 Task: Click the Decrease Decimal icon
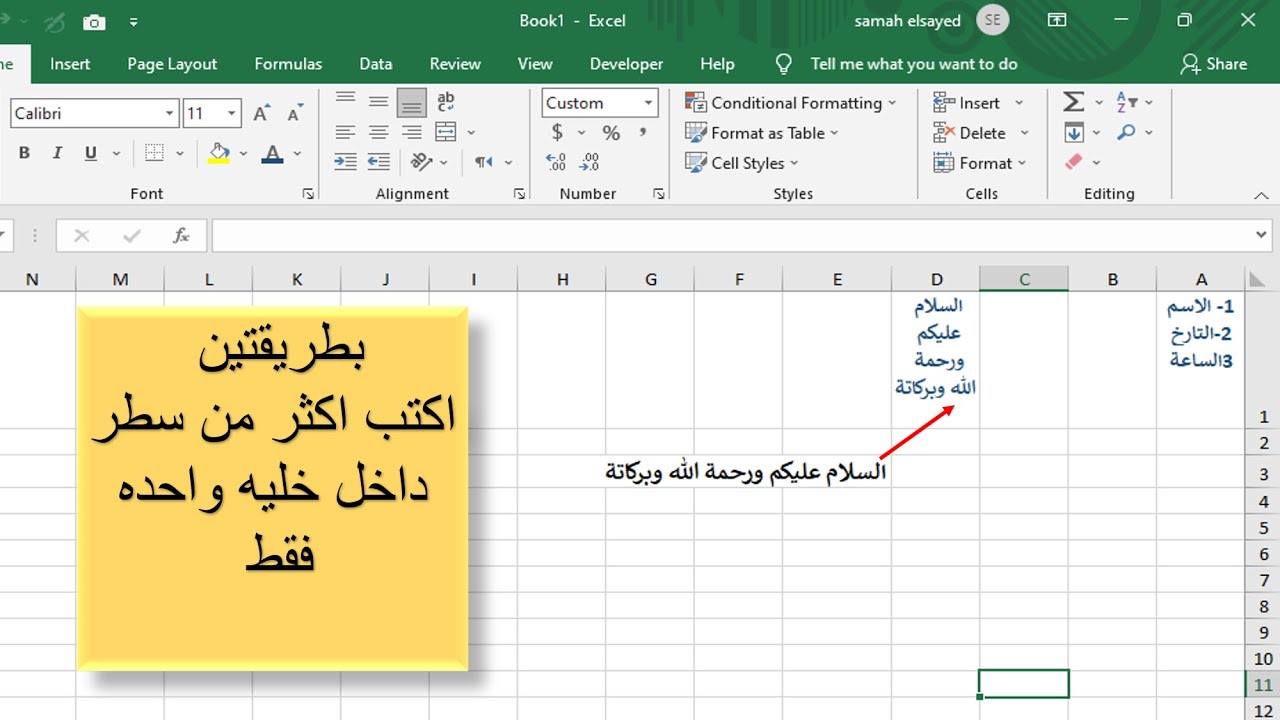[x=589, y=162]
